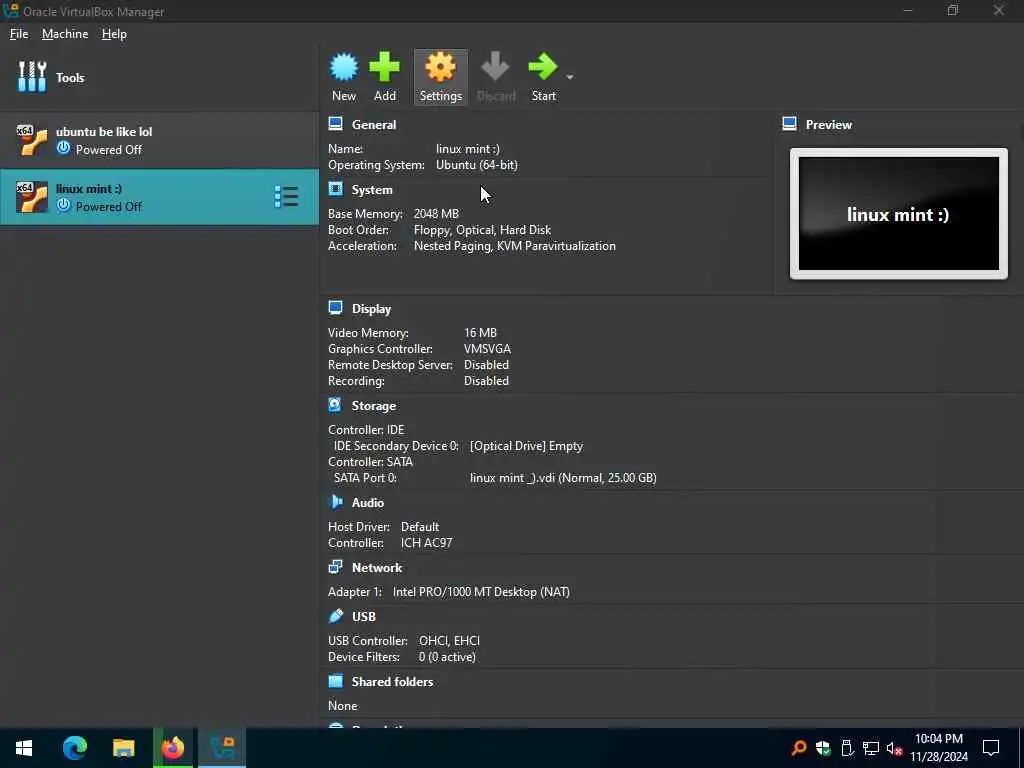Open the Shared folders heading link
The height and width of the screenshot is (768, 1024).
(392, 682)
